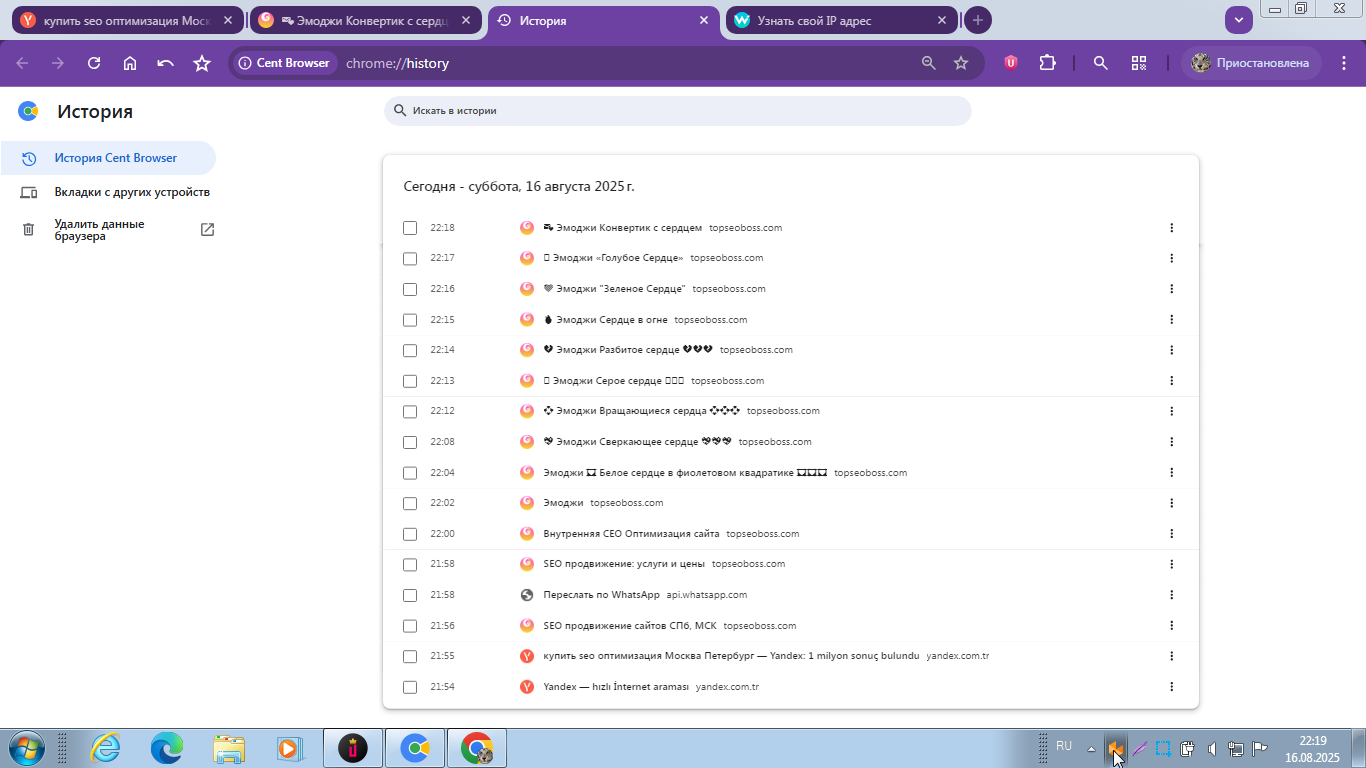Viewport: 1366px width, 768px height.
Task: Tick checkbox for 22:16 Зеленое Сердце entry
Action: coord(410,289)
